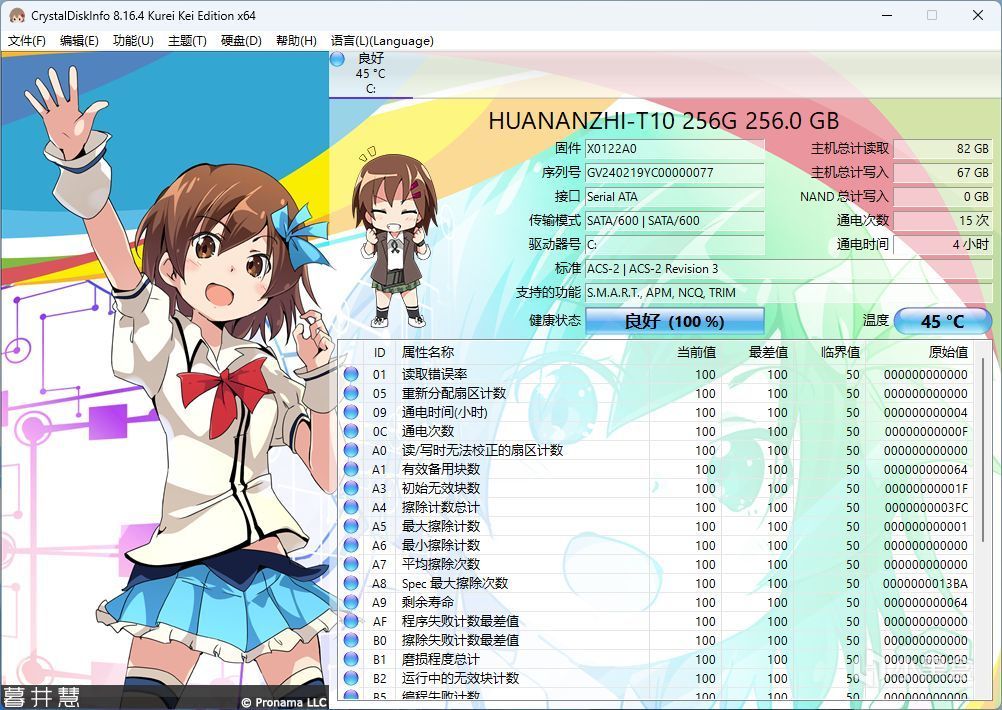The width and height of the screenshot is (1002, 710).
Task: Click the CrystalDiskInfo app icon in the title bar
Action: (x=17, y=15)
